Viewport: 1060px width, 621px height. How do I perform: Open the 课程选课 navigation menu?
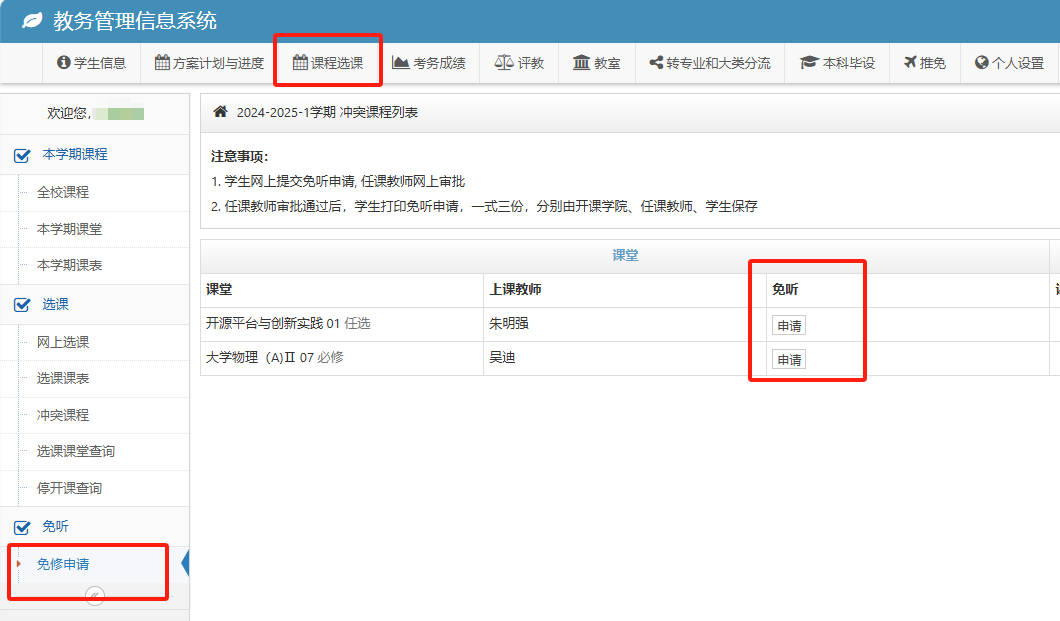(328, 63)
